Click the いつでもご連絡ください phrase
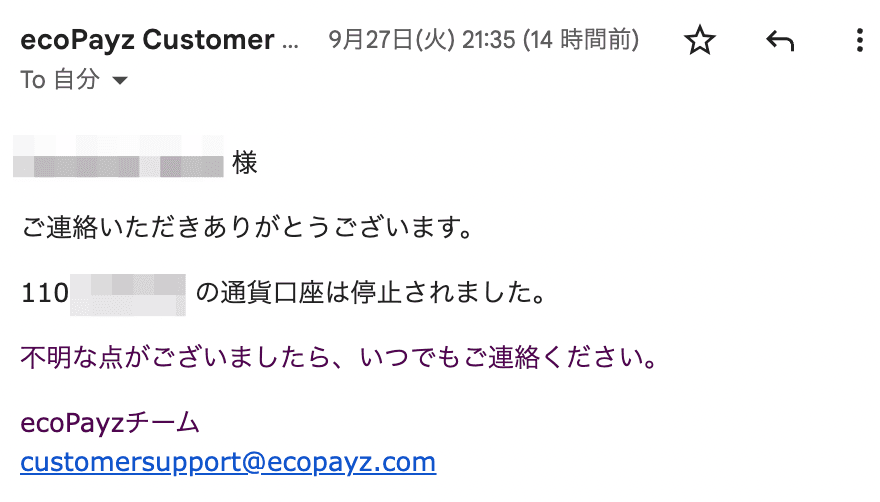 [508, 357]
